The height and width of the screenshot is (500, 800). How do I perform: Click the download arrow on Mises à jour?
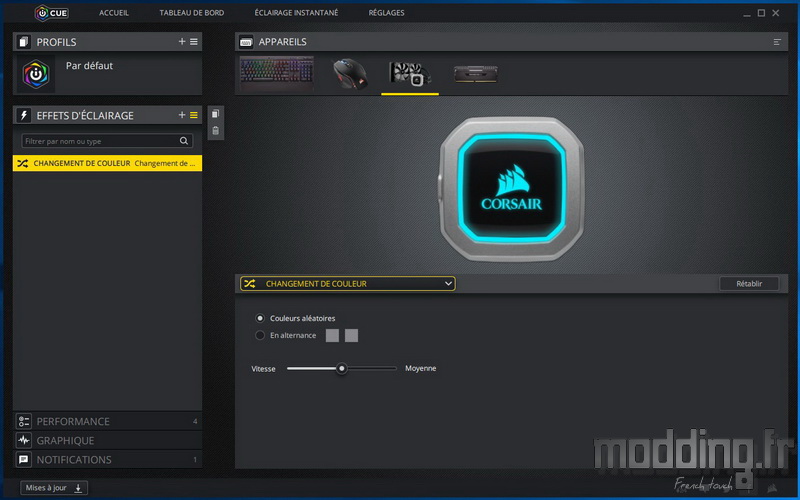pos(78,488)
